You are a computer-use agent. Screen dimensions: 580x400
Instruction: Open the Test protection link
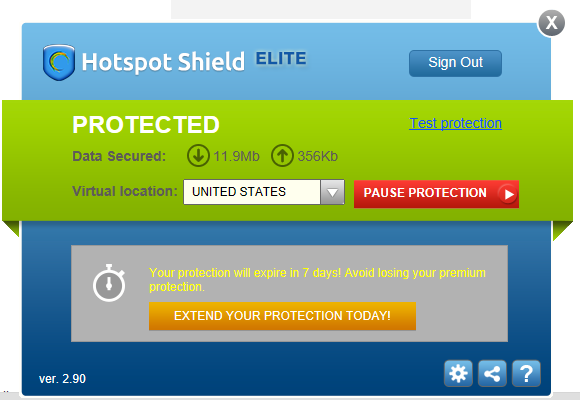coord(455,123)
